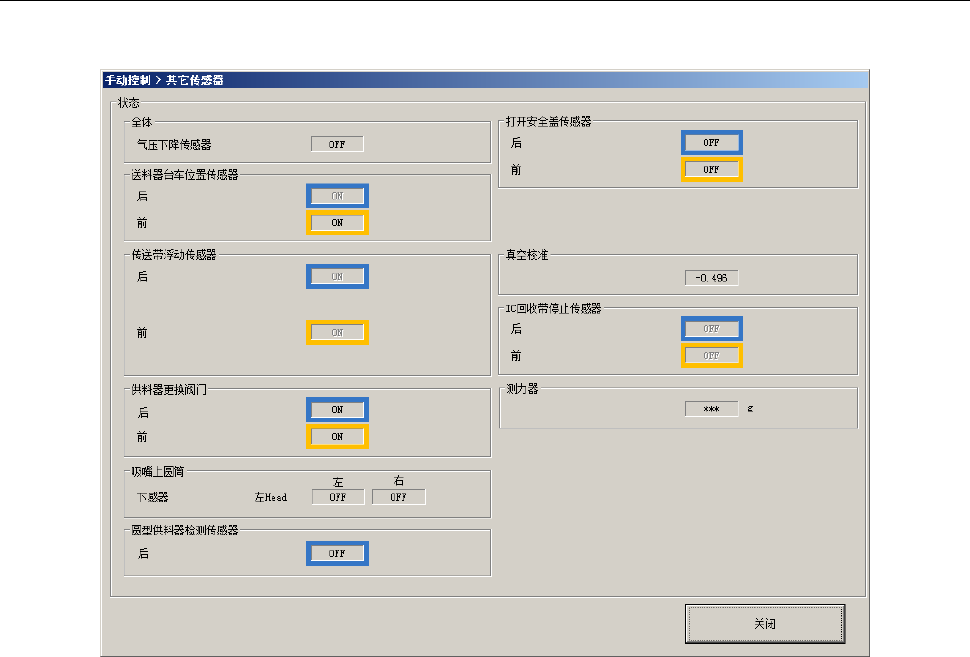Toggle 供料器更换阀门 后 ON indicator

pos(337,410)
